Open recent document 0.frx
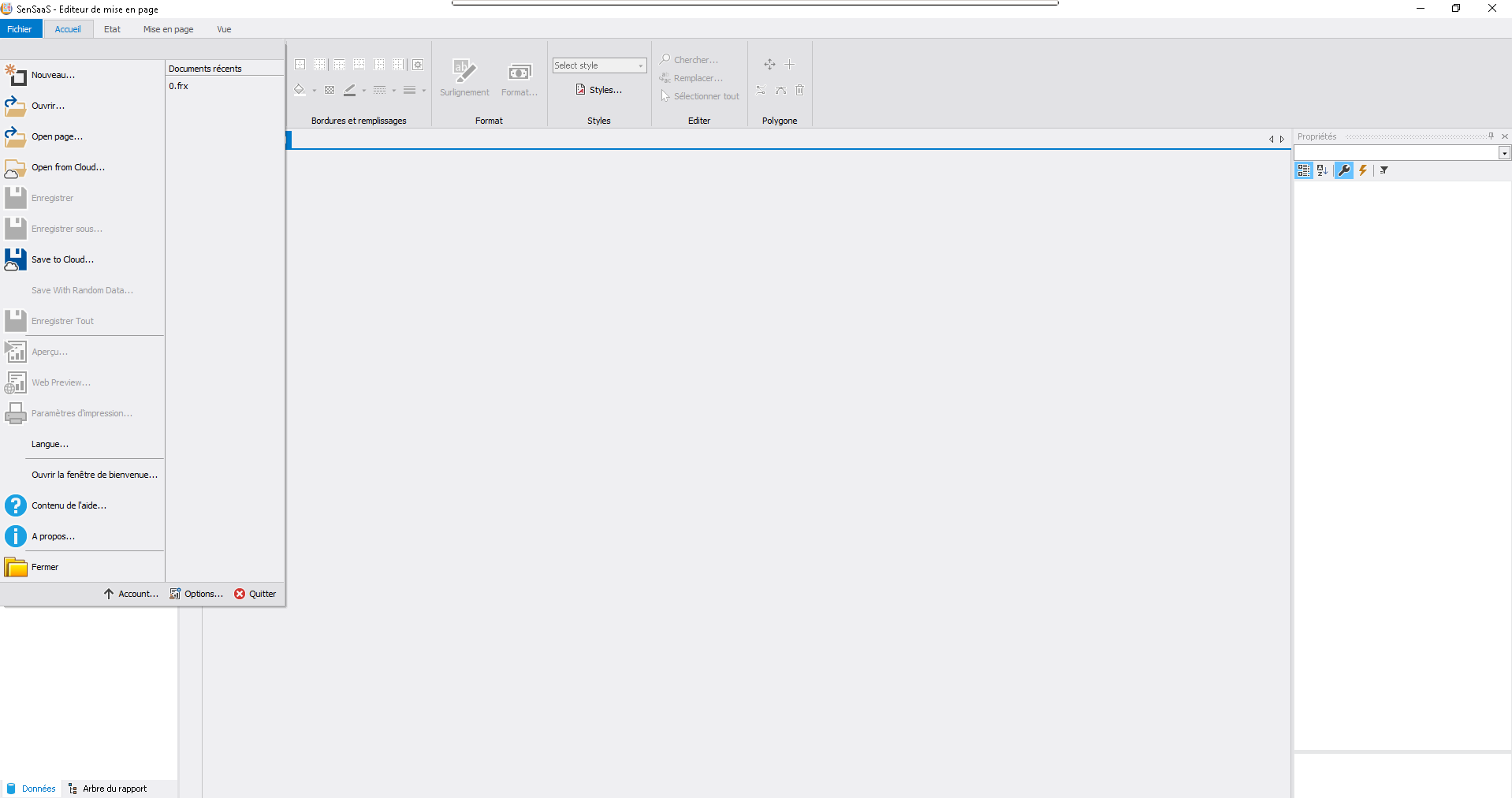Screen dimensions: 1512x798 179,86
